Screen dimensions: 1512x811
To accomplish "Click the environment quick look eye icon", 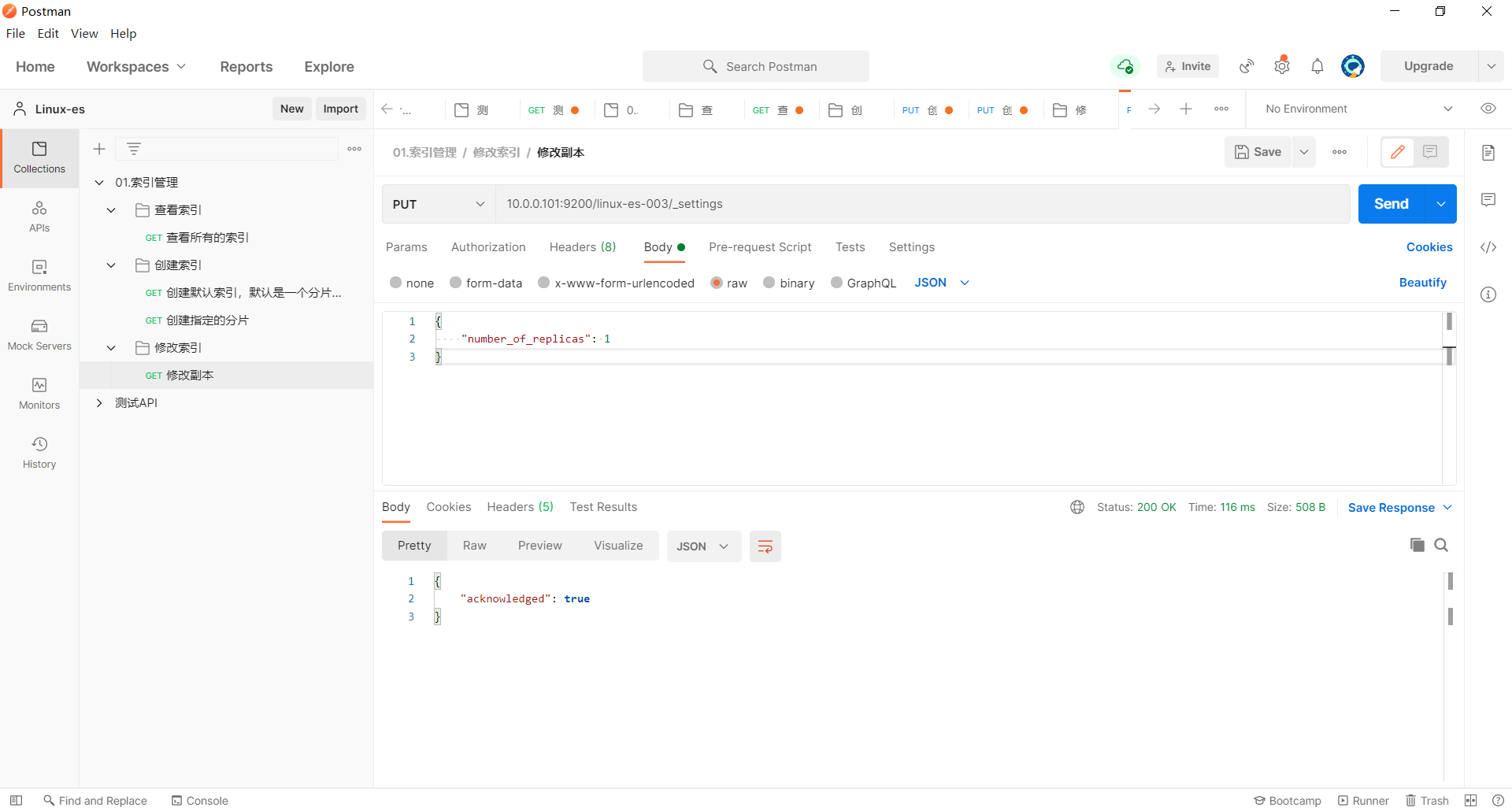I will tap(1488, 109).
